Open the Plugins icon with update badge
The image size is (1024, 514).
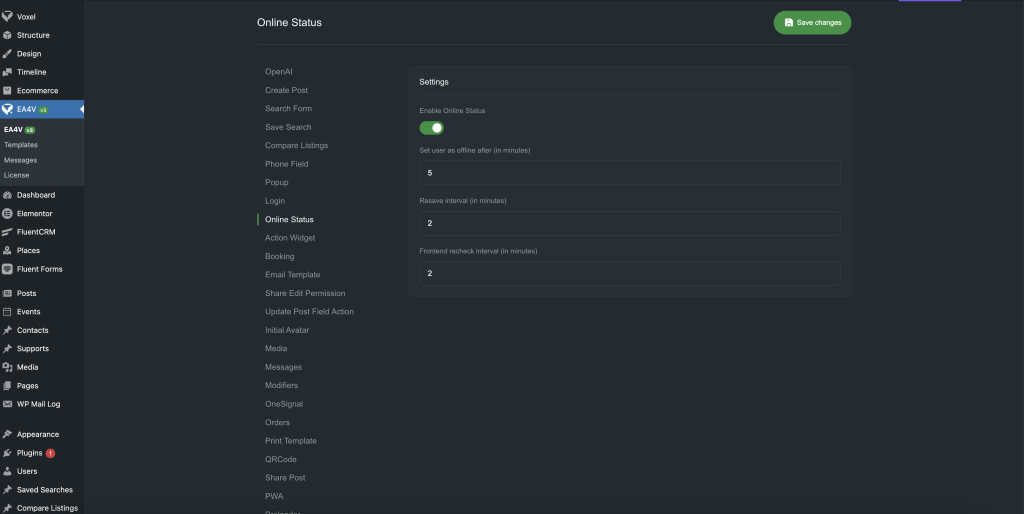[x=8, y=453]
